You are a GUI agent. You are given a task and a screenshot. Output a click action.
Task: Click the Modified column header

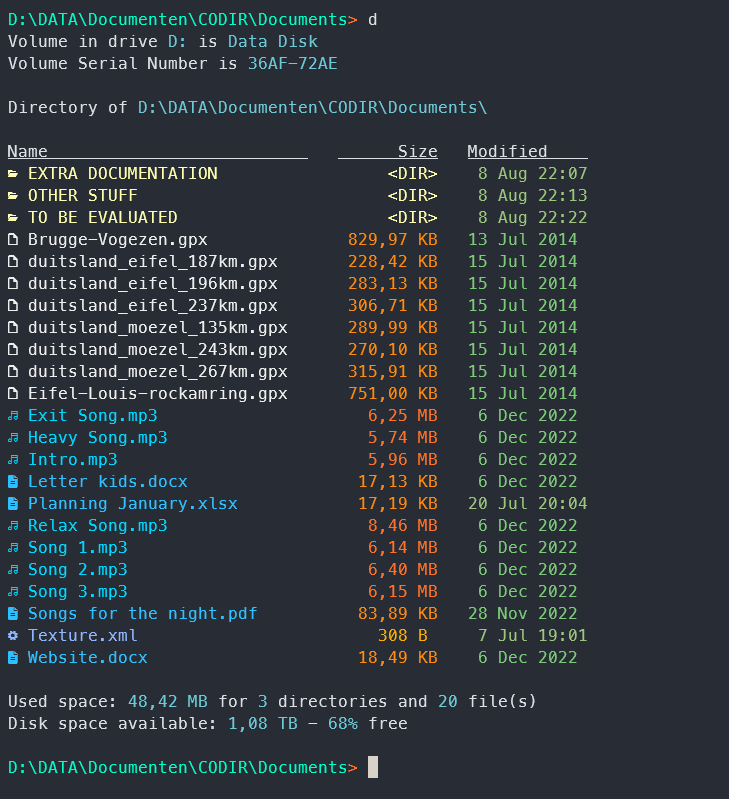click(x=507, y=152)
